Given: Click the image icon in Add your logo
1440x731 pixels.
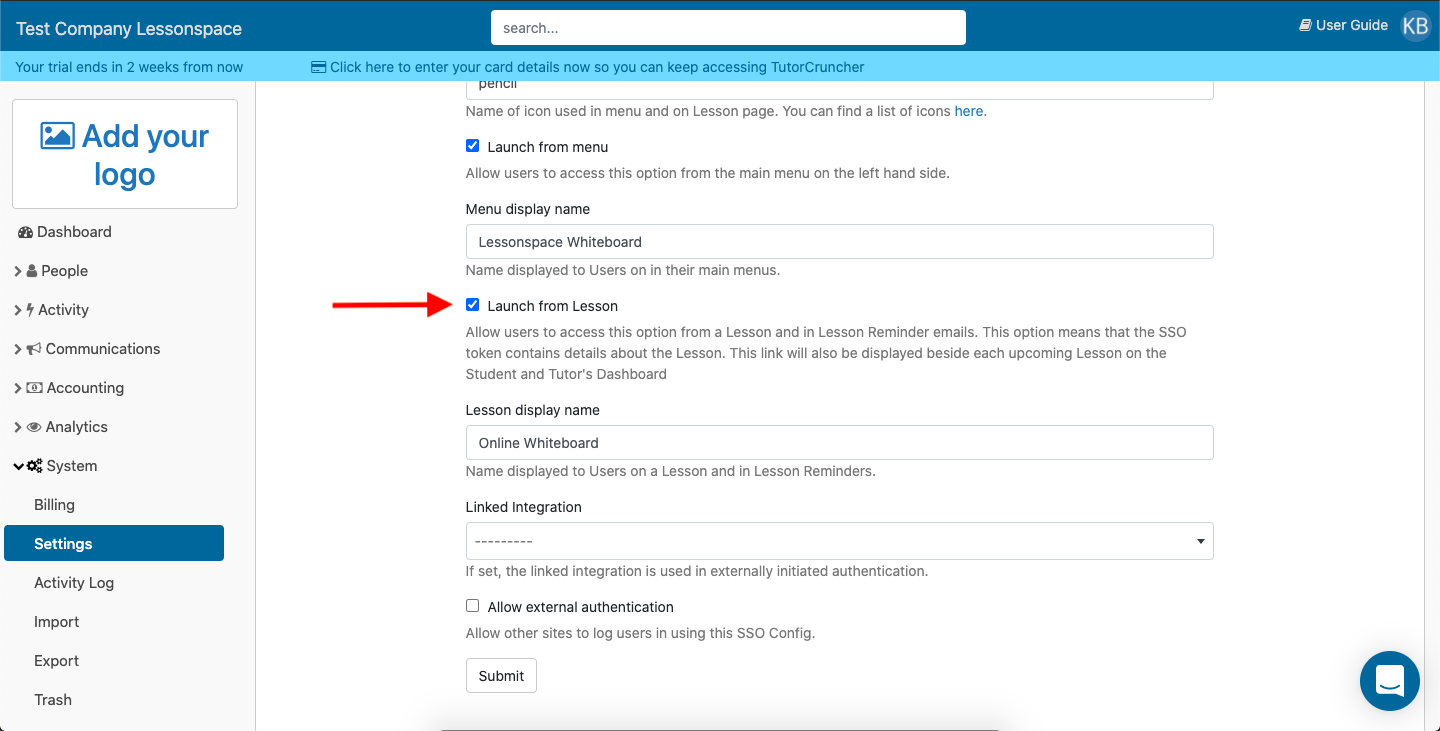Looking at the screenshot, I should pos(57,135).
